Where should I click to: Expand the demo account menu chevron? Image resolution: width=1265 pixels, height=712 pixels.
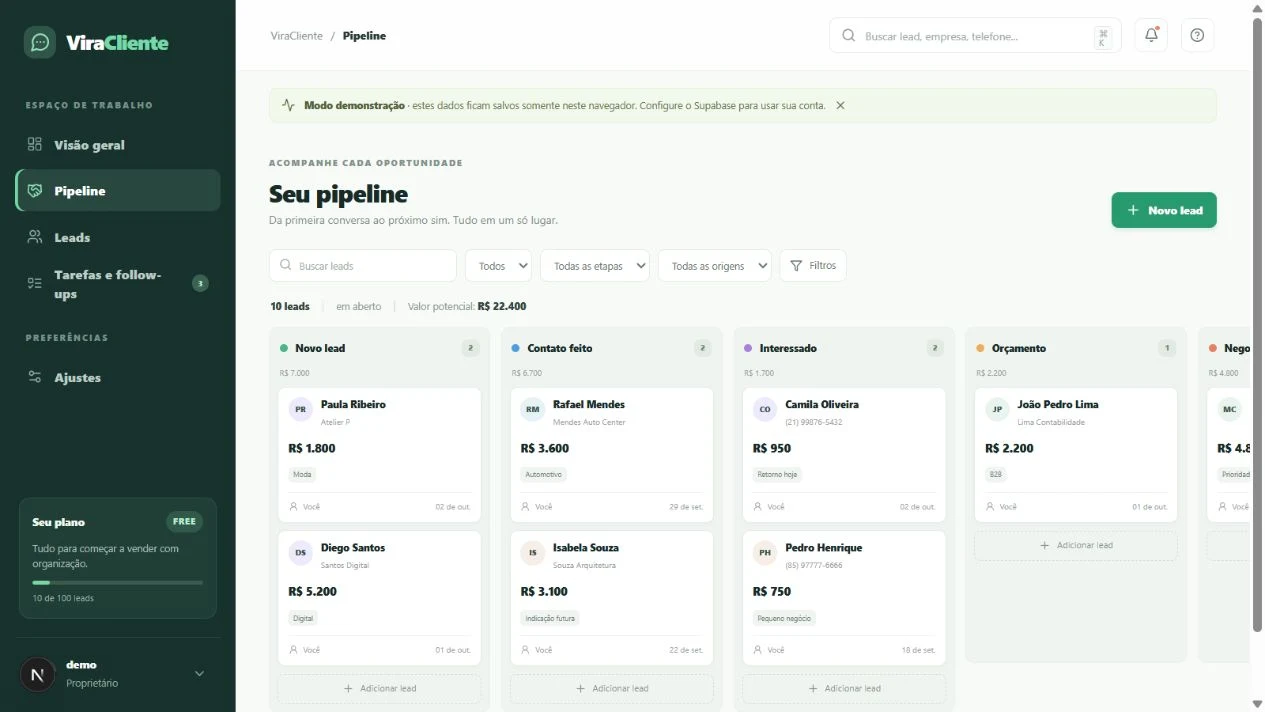[199, 674]
